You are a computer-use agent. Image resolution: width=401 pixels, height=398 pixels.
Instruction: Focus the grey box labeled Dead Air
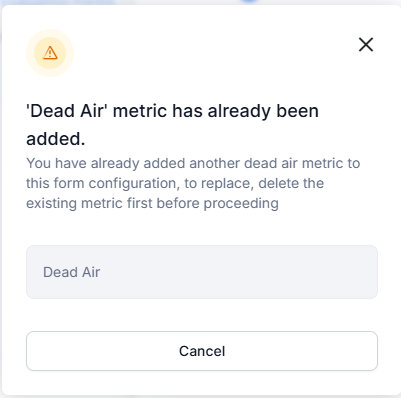click(x=202, y=272)
